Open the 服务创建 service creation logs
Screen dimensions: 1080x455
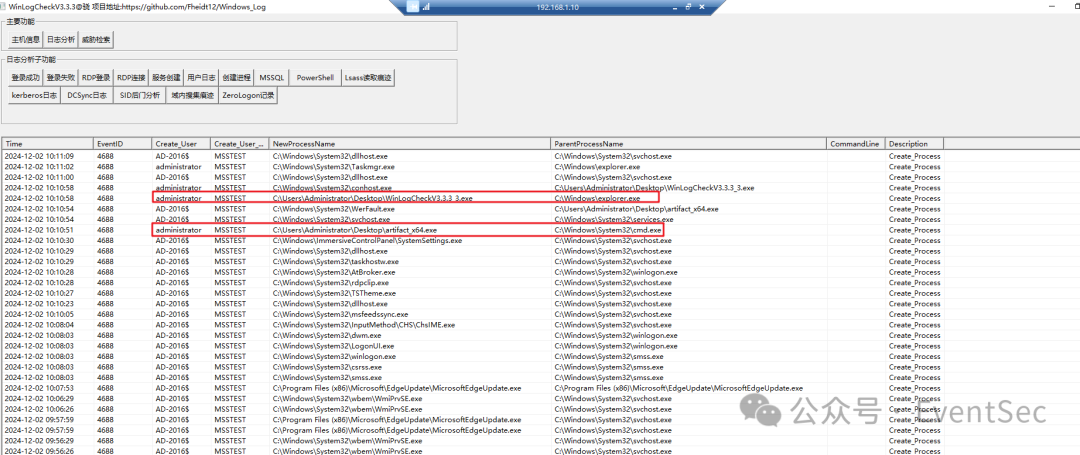167,77
